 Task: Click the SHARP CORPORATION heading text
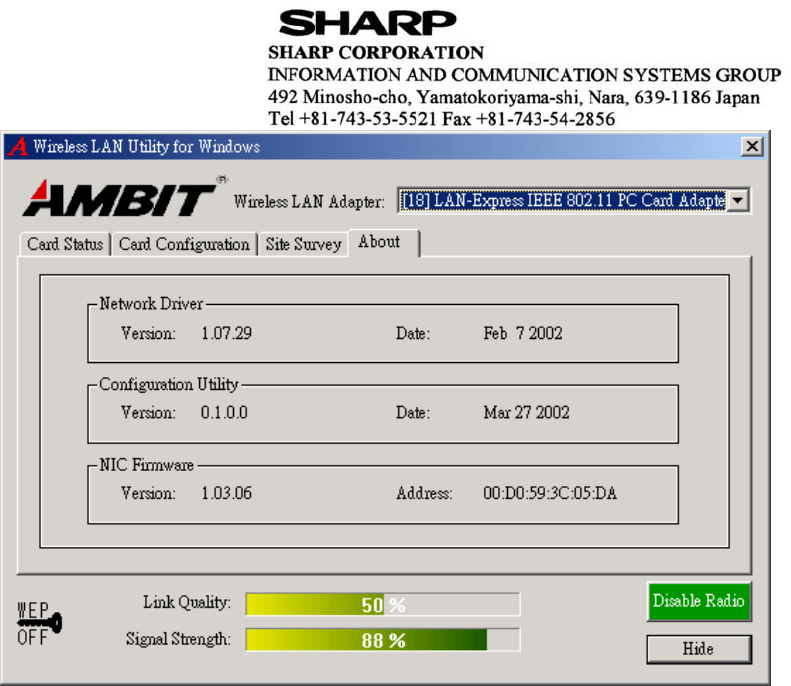click(x=376, y=52)
